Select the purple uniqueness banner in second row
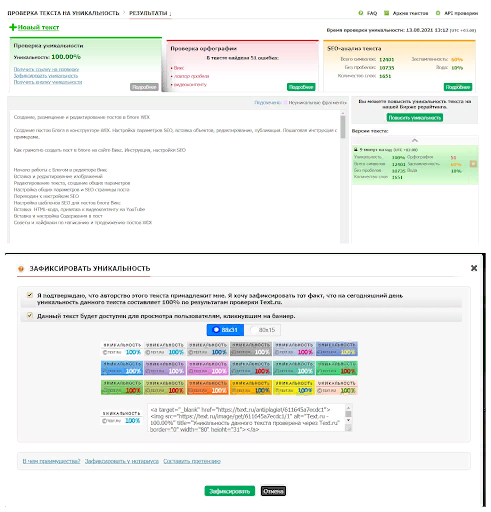 click(165, 368)
